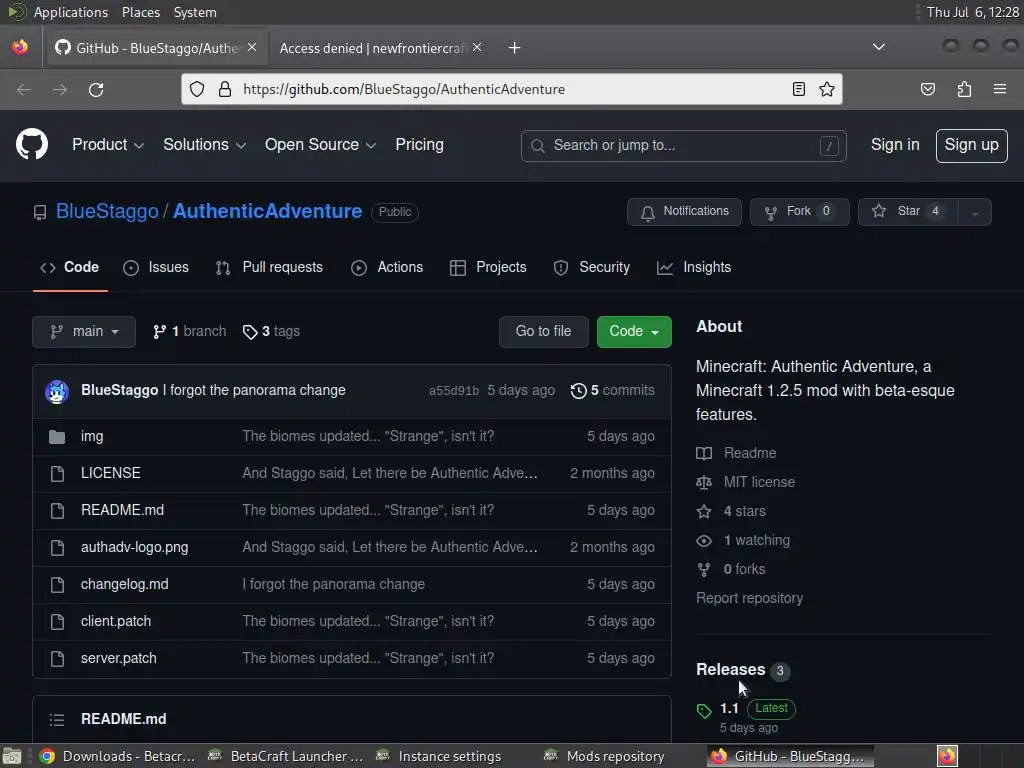Open the LICENSE file
Viewport: 1024px width, 768px height.
tap(110, 473)
